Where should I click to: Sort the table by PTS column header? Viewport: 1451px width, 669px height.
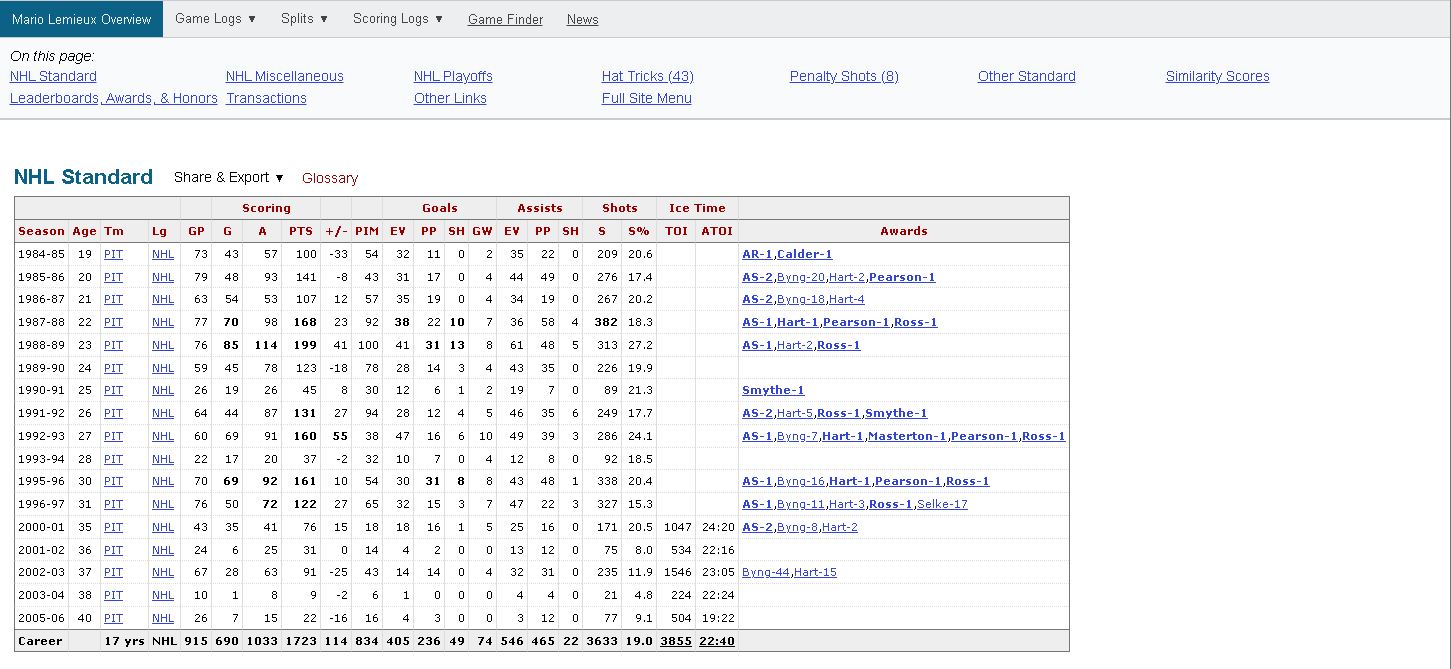click(x=300, y=231)
